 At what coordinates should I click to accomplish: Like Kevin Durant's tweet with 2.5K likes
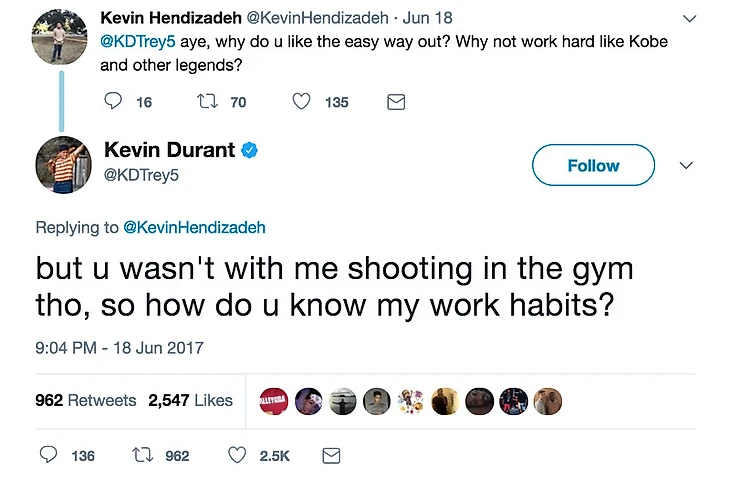[x=237, y=455]
